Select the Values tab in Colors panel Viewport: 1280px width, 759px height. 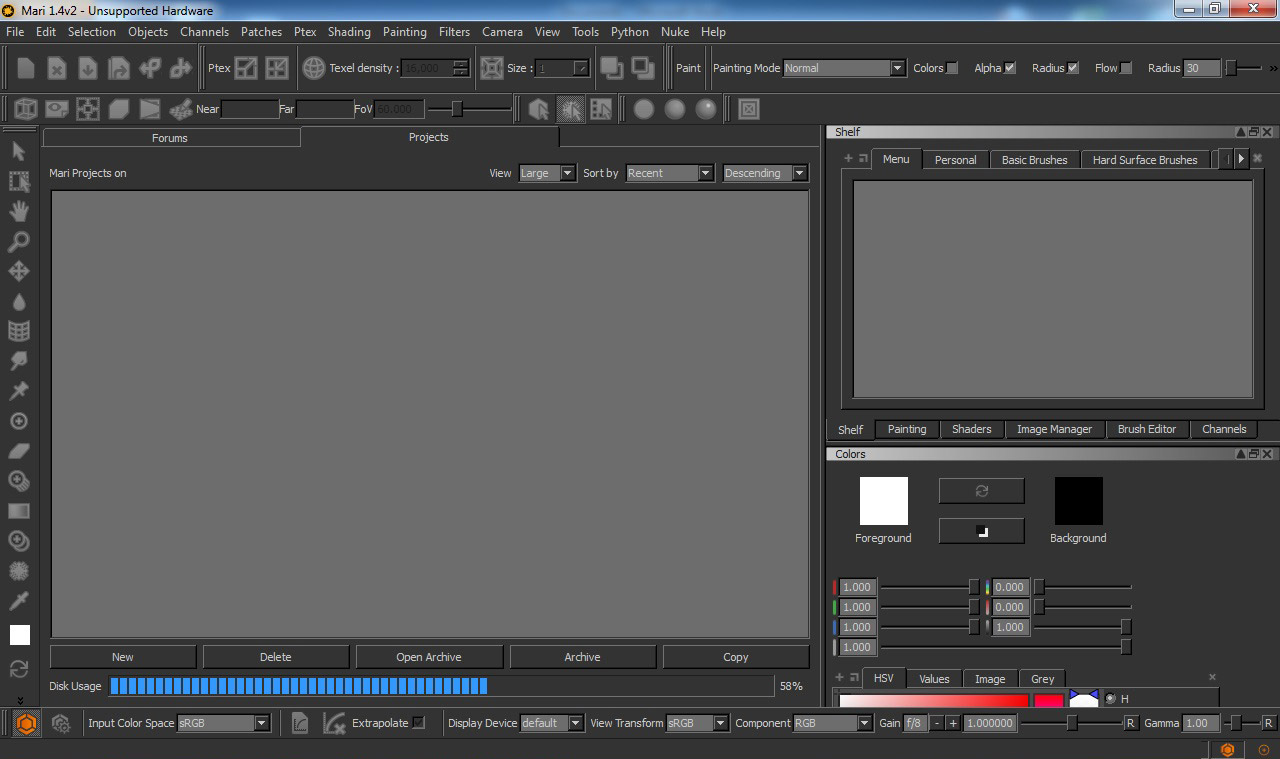934,679
